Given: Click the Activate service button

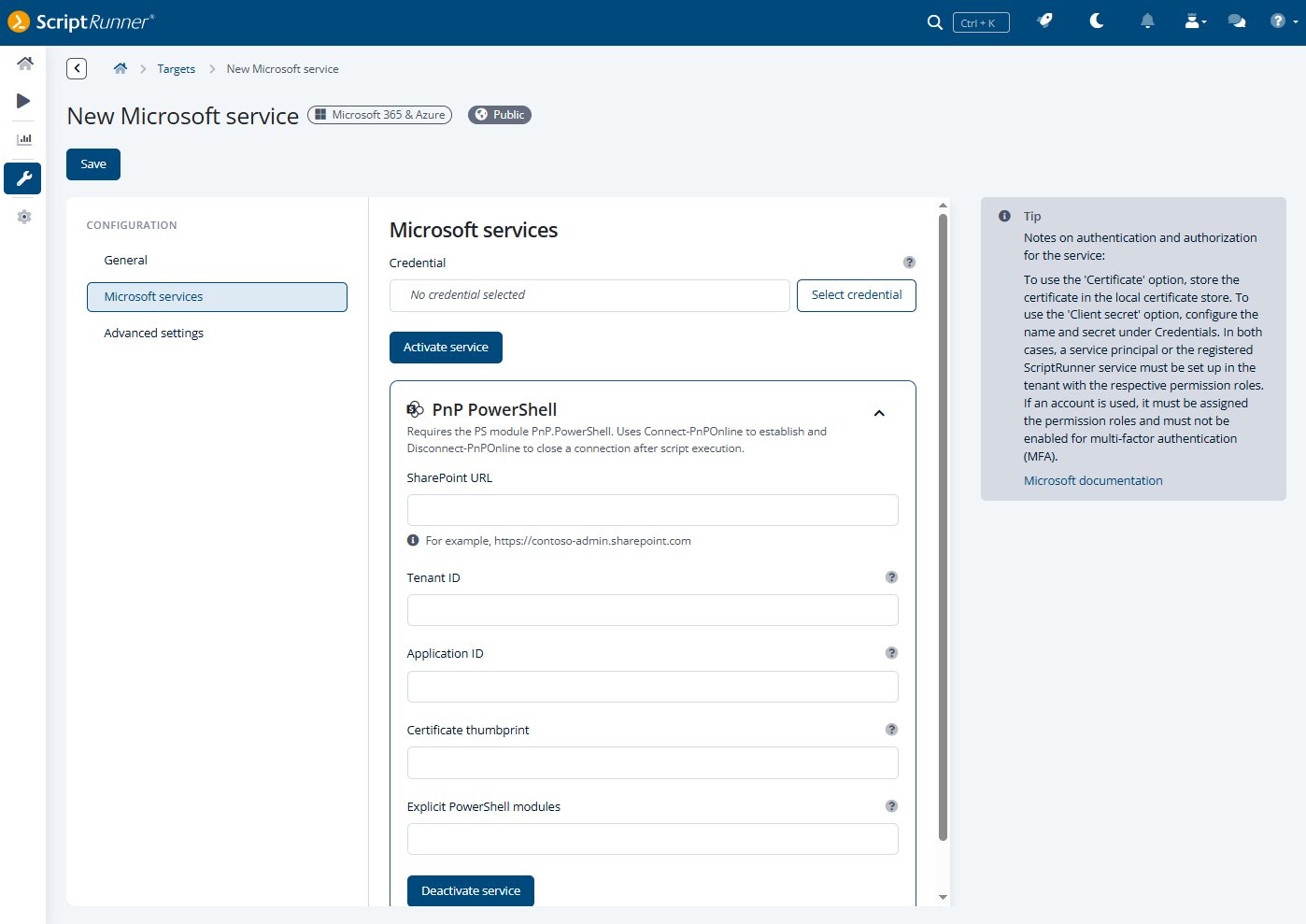Looking at the screenshot, I should point(446,348).
